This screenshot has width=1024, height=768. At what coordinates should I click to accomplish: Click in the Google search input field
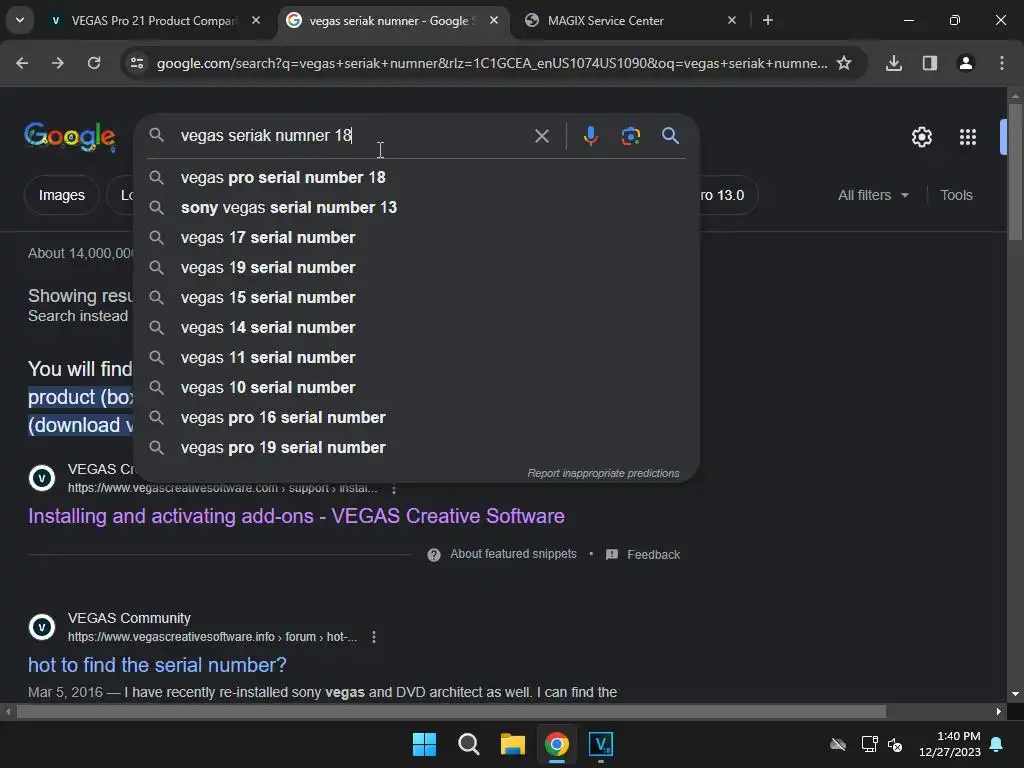[353, 136]
